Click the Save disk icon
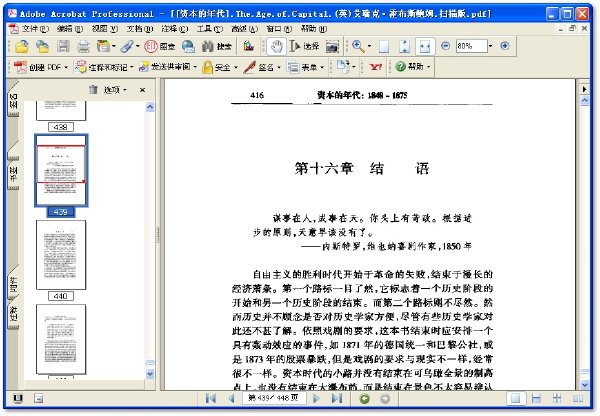 [63, 46]
